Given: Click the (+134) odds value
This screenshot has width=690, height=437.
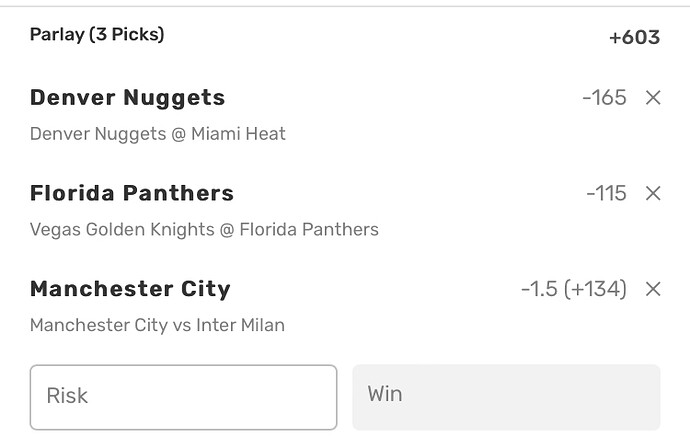Looking at the screenshot, I should pos(595,289).
